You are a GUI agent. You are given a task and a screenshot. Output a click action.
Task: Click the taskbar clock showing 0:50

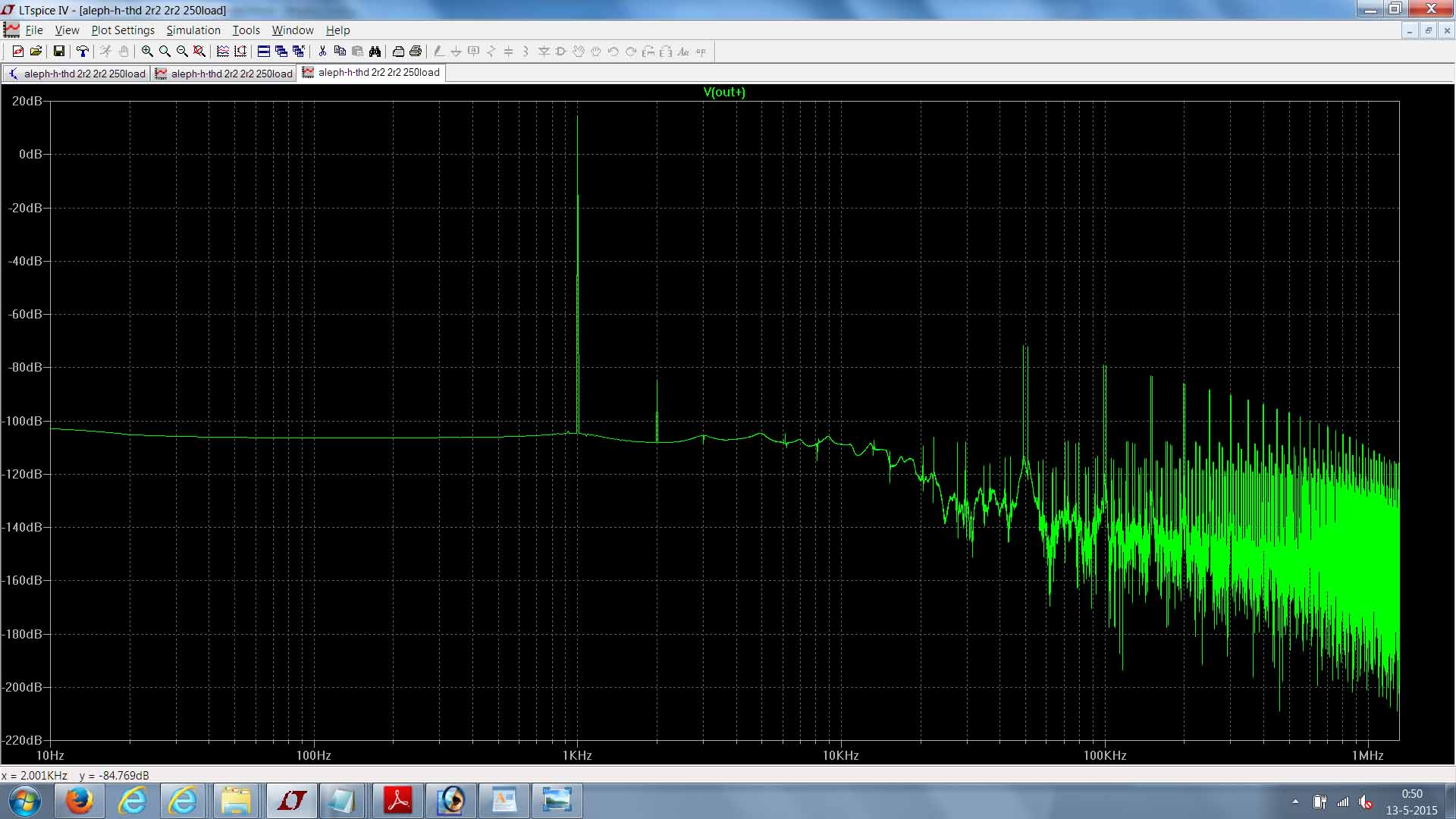click(1412, 802)
